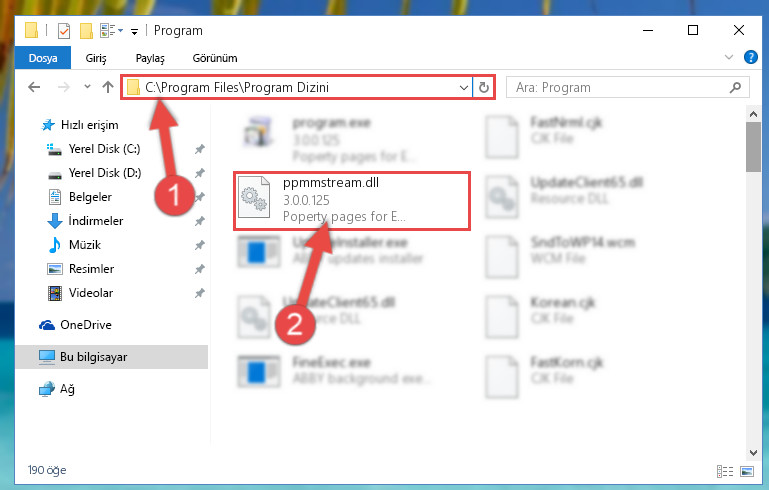Click the Properties checkmark icon in title bar

click(x=64, y=30)
